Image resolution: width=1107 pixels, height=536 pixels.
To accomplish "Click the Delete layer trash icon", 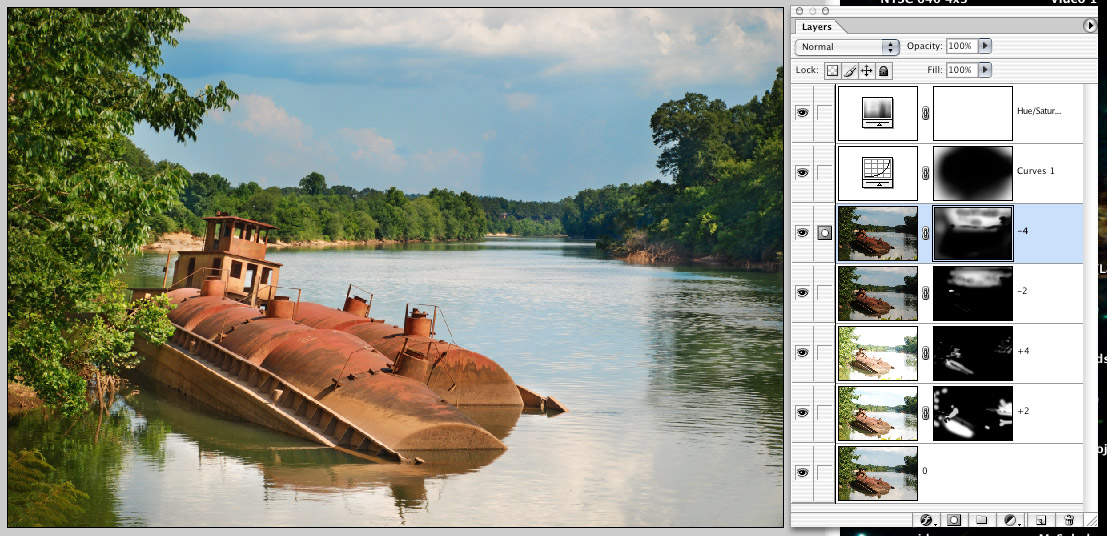I will coord(1069,520).
